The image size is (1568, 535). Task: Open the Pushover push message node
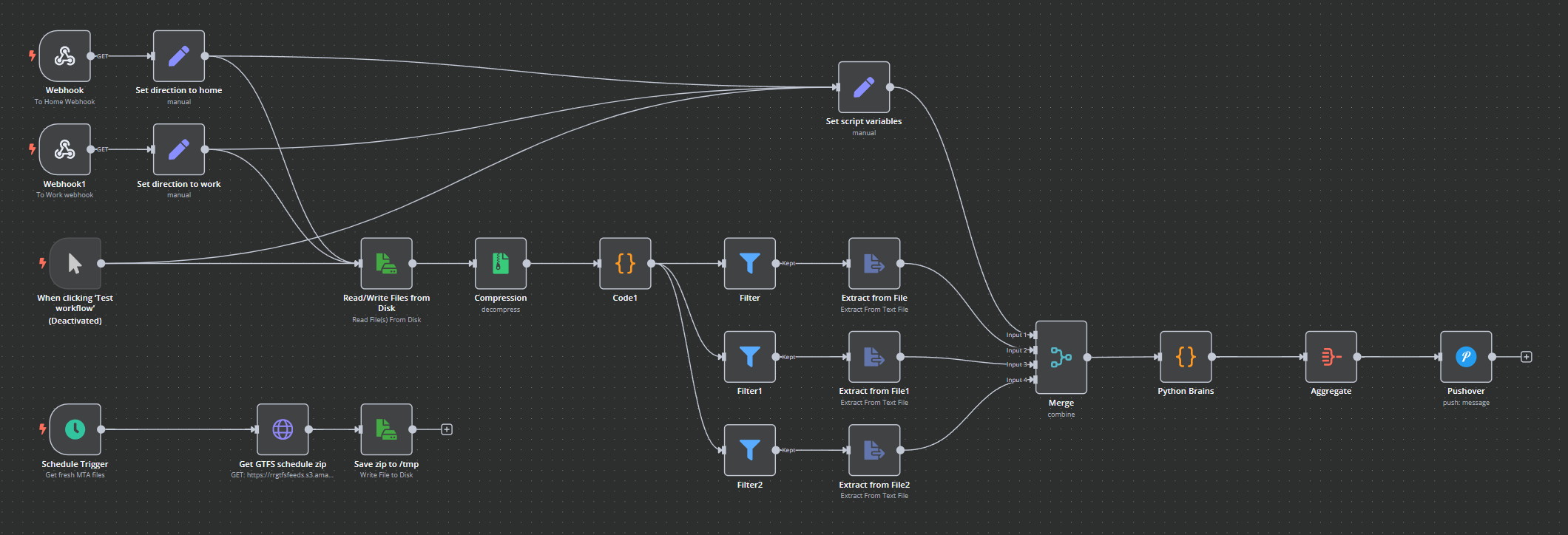click(x=1466, y=357)
